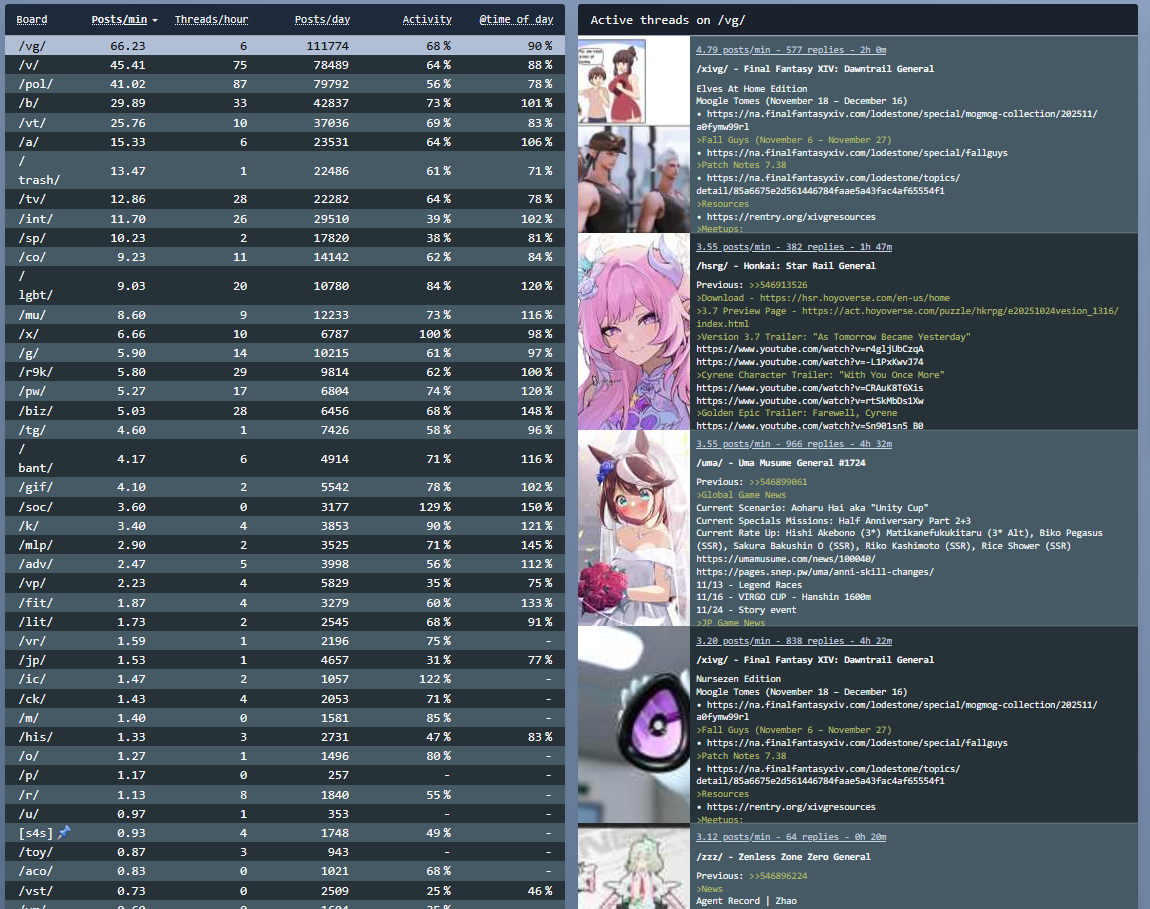Sort by Threads/hour column header
Viewport: 1150px width, 909px height.
[x=211, y=20]
